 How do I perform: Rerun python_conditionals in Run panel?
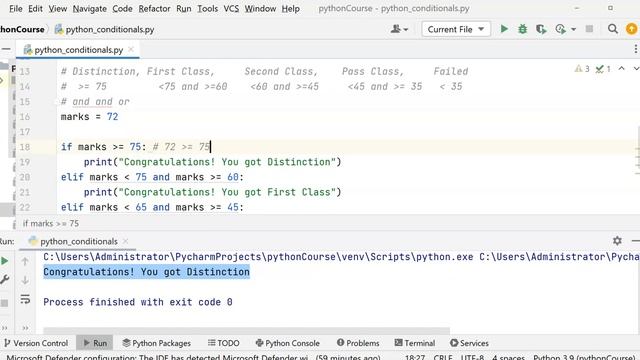coord(4,261)
